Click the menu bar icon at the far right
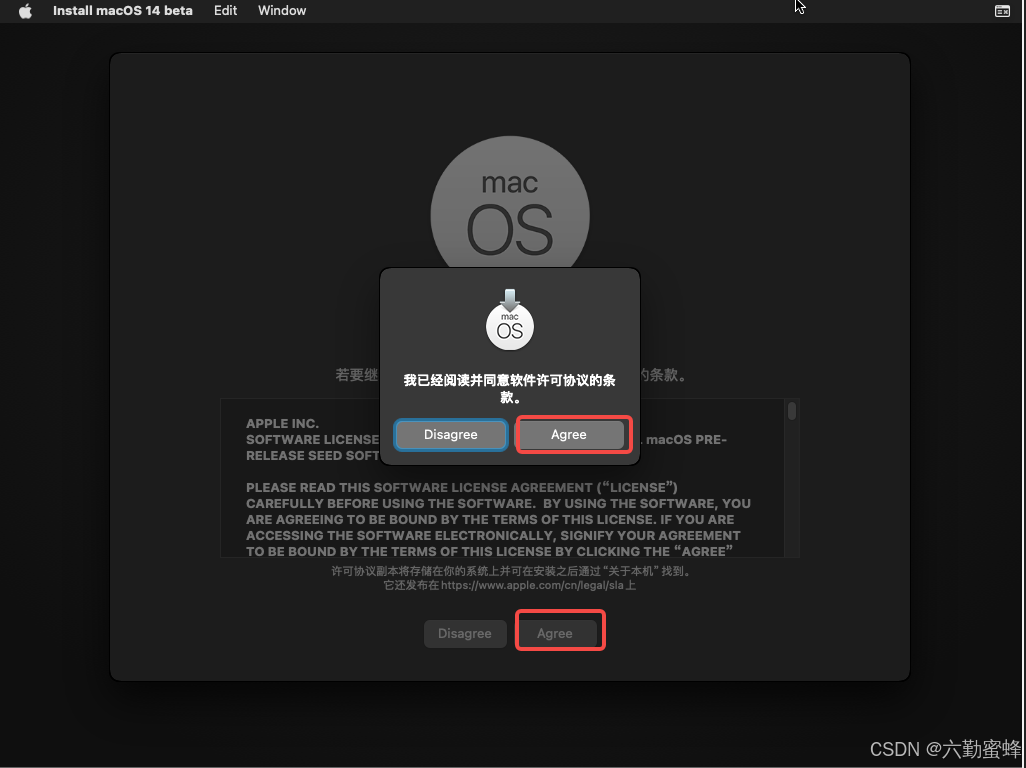The height and width of the screenshot is (768, 1026). 1002,10
